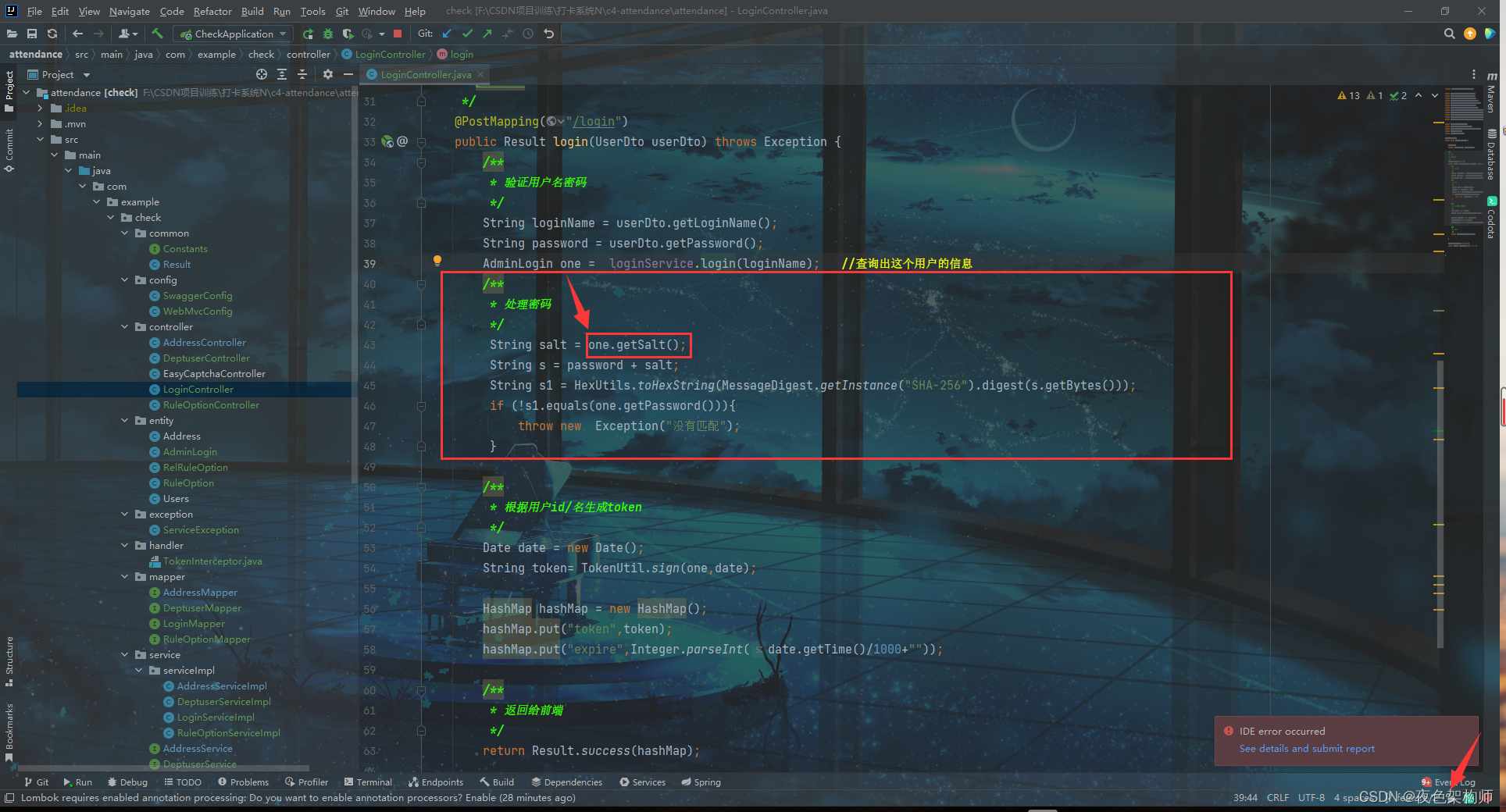This screenshot has width=1506, height=812.
Task: Click the Debug bug icon in toolbar
Action: pos(328,34)
